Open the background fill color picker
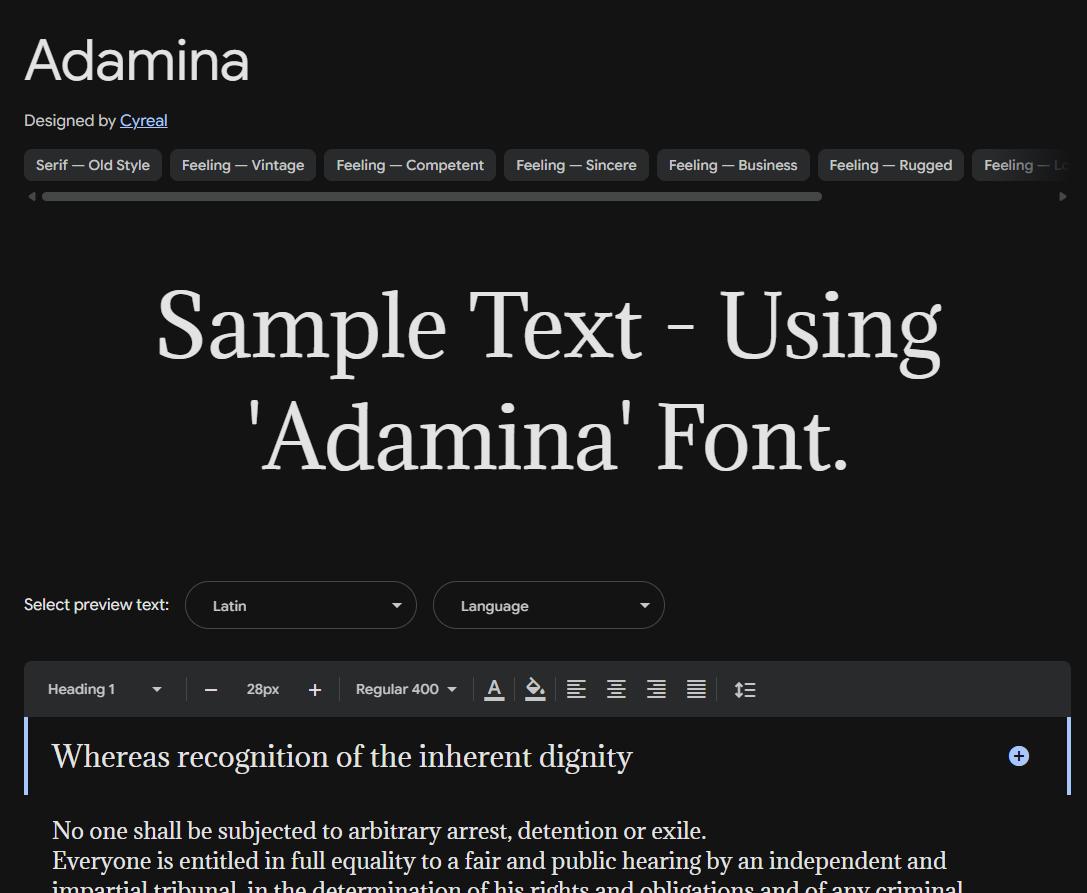 click(535, 690)
